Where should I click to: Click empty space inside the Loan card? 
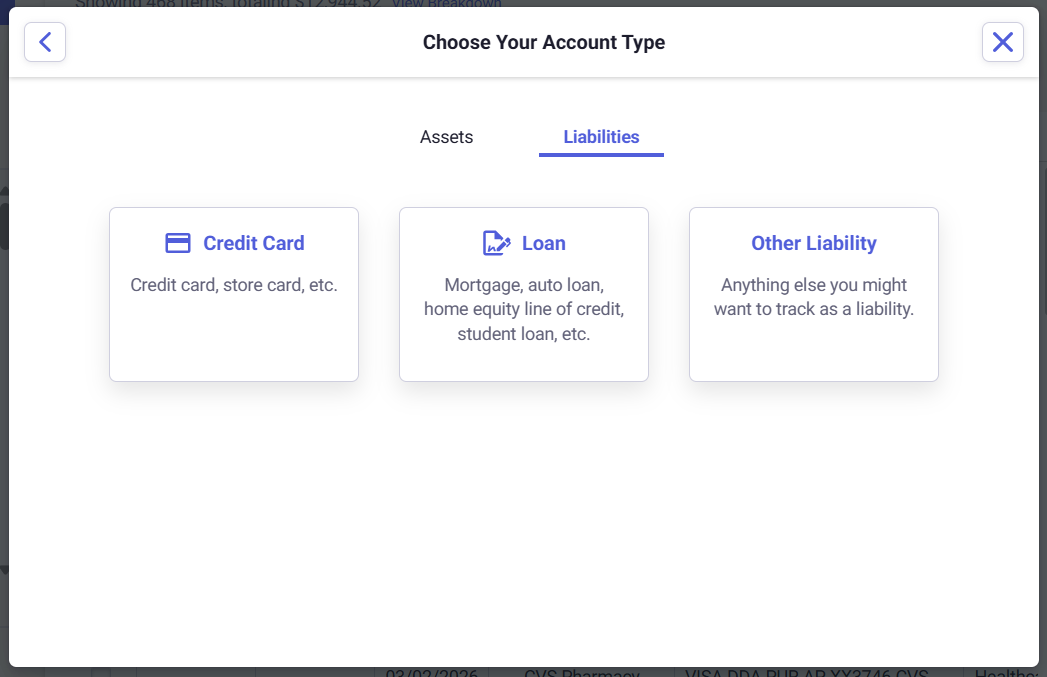[524, 362]
